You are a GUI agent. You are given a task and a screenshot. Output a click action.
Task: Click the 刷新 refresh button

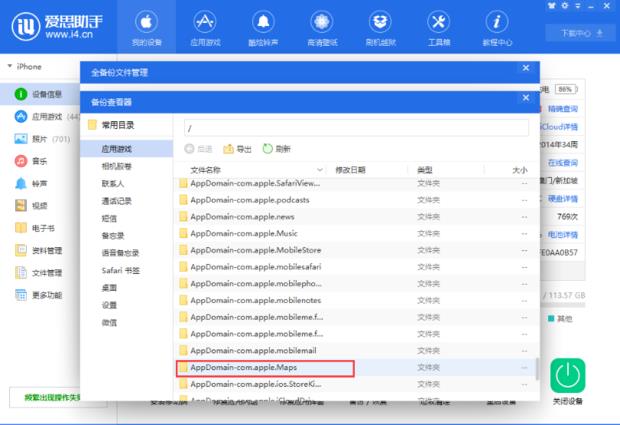coord(276,149)
